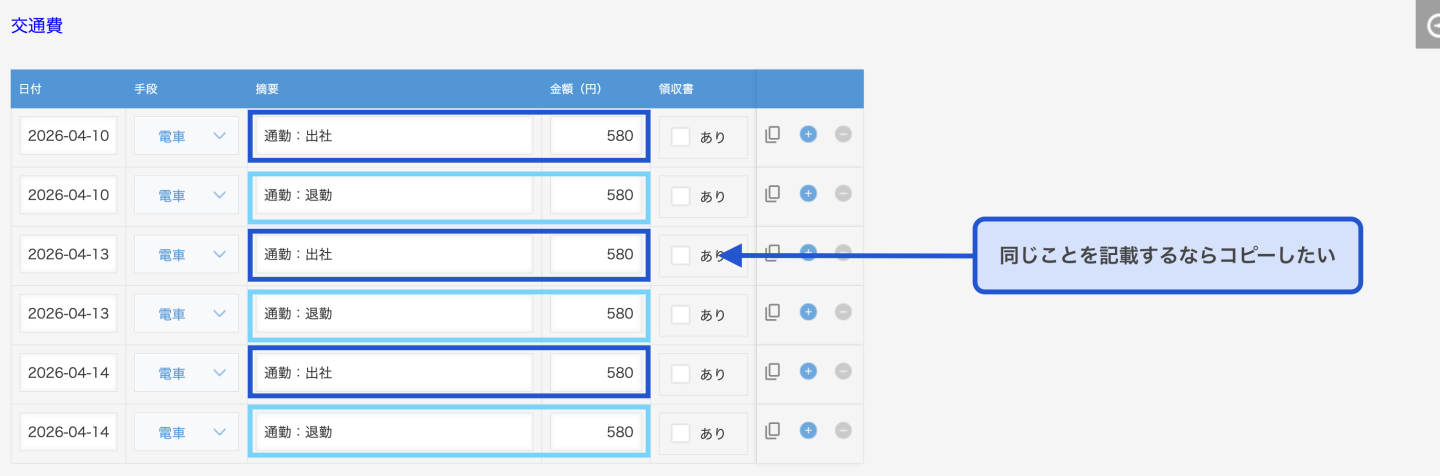1440x476 pixels.
Task: Add a row after 2026-04-10 通勤：出社
Action: pyautogui.click(x=808, y=134)
